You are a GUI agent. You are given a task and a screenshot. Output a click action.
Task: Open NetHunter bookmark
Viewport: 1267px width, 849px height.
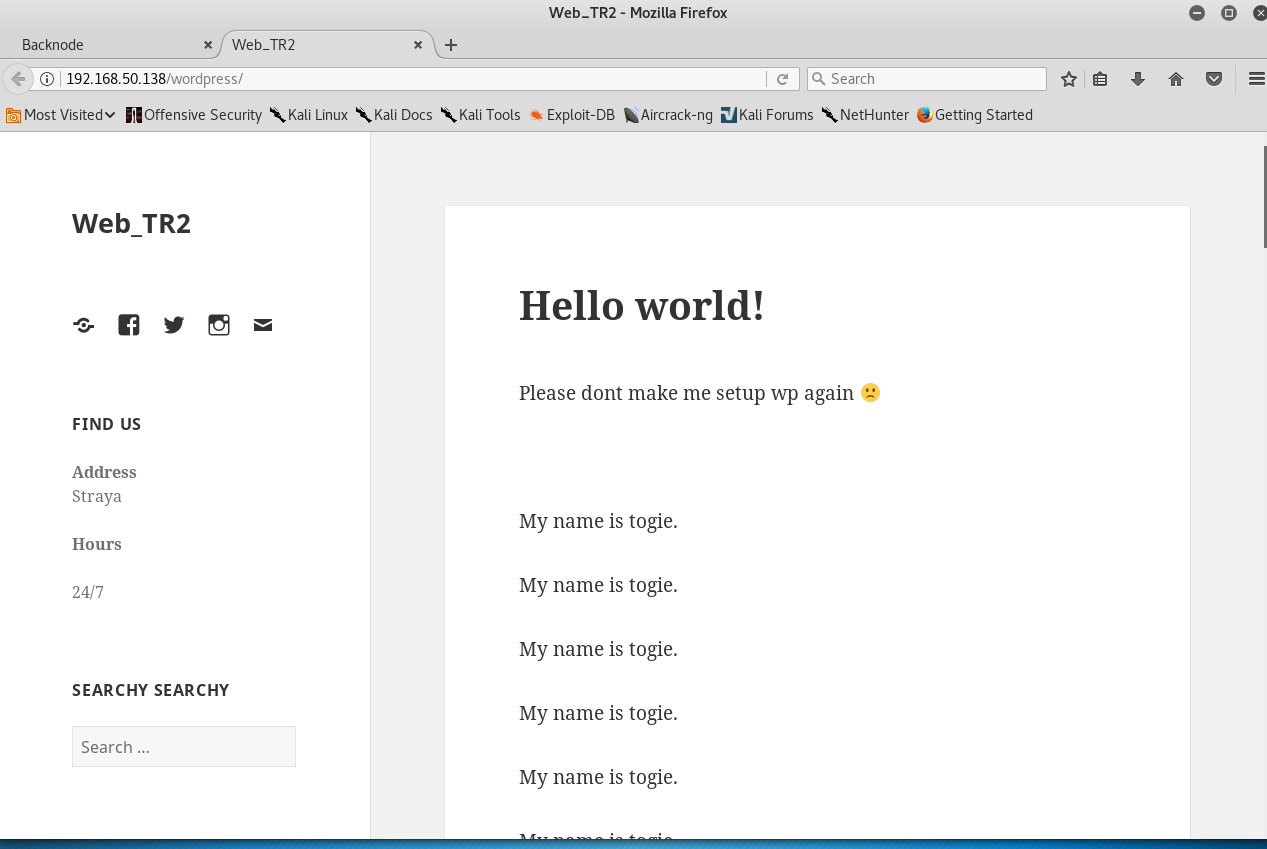865,115
